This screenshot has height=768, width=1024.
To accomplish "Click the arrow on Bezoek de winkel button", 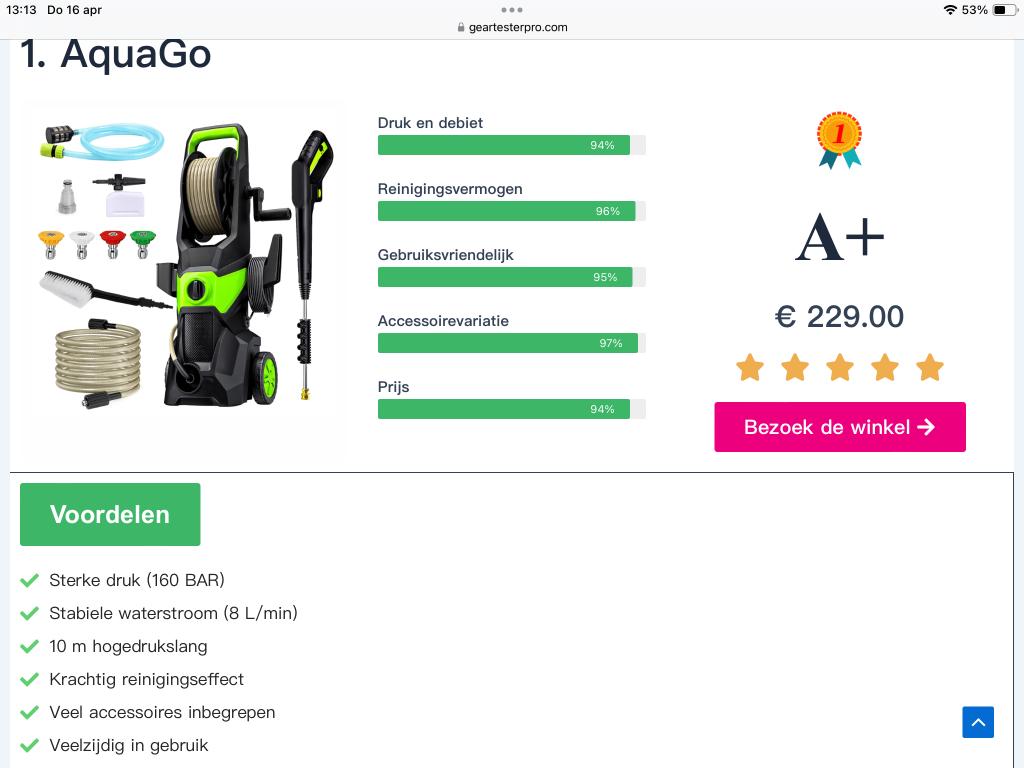I will click(x=926, y=427).
